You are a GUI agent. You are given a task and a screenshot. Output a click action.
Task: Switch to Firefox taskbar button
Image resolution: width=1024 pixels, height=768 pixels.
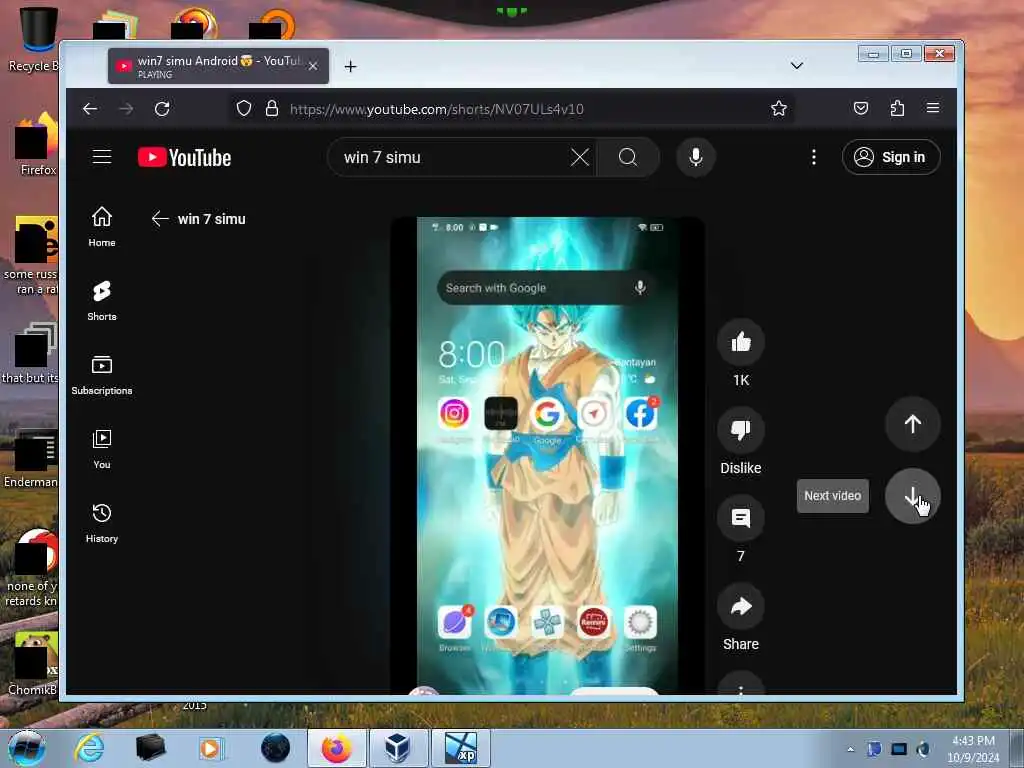pos(336,748)
